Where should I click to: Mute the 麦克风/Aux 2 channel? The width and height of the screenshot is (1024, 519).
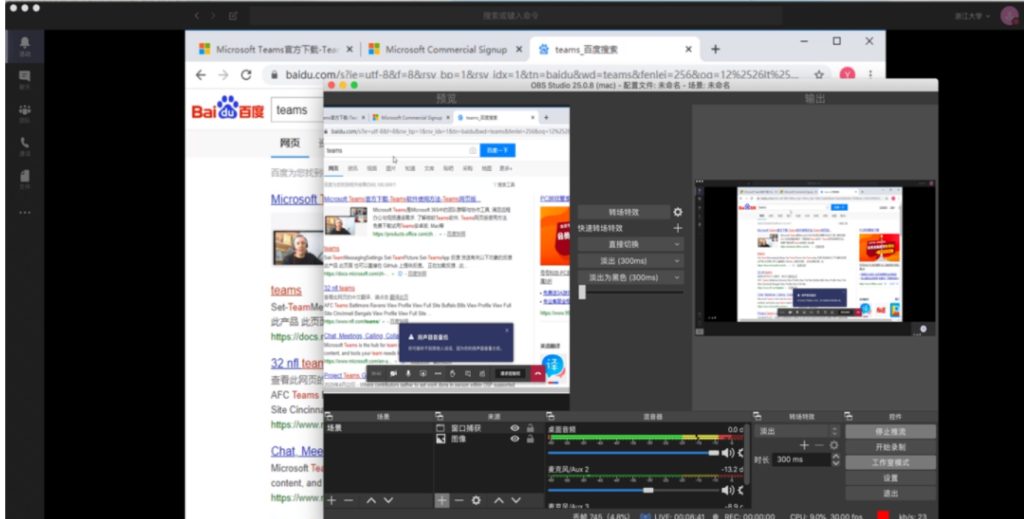[728, 490]
